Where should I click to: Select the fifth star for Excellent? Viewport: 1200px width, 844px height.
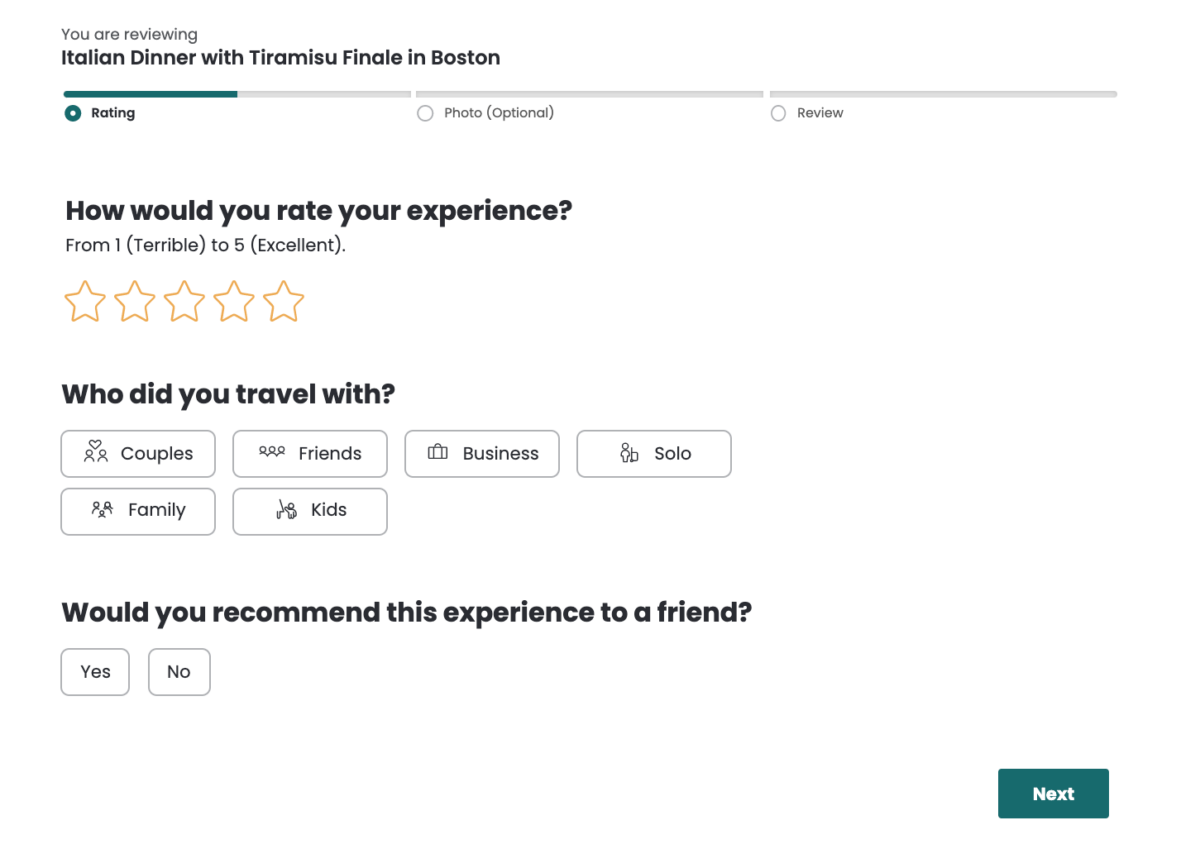pos(283,301)
